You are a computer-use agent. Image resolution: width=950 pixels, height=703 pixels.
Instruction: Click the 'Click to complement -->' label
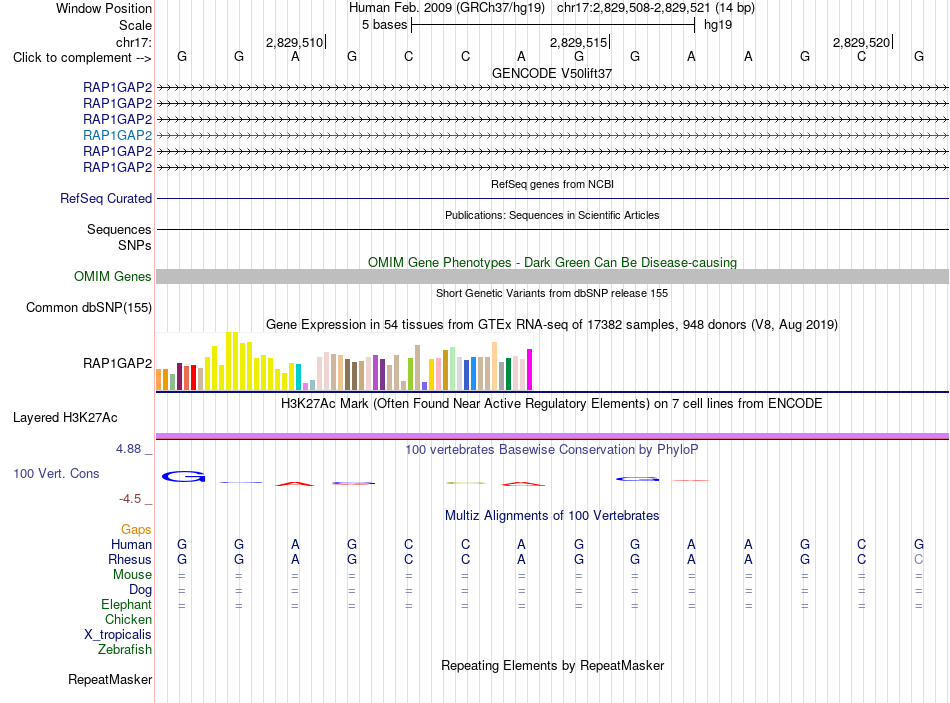pos(82,58)
